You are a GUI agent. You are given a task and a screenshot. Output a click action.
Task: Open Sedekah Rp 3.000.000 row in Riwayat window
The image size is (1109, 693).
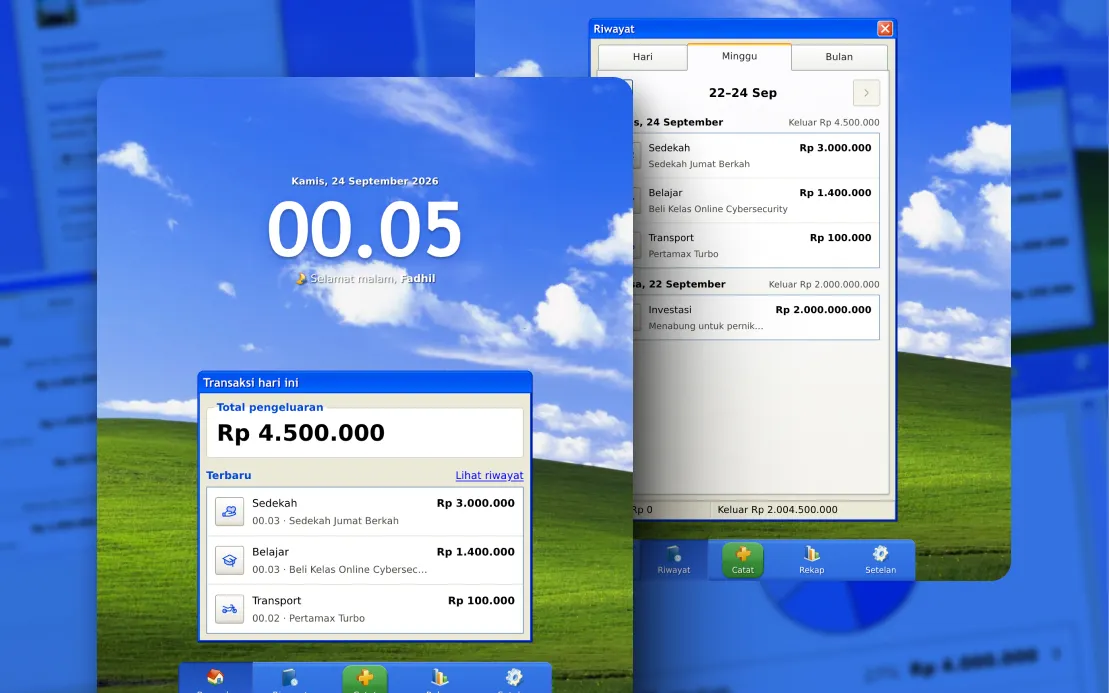tap(757, 156)
